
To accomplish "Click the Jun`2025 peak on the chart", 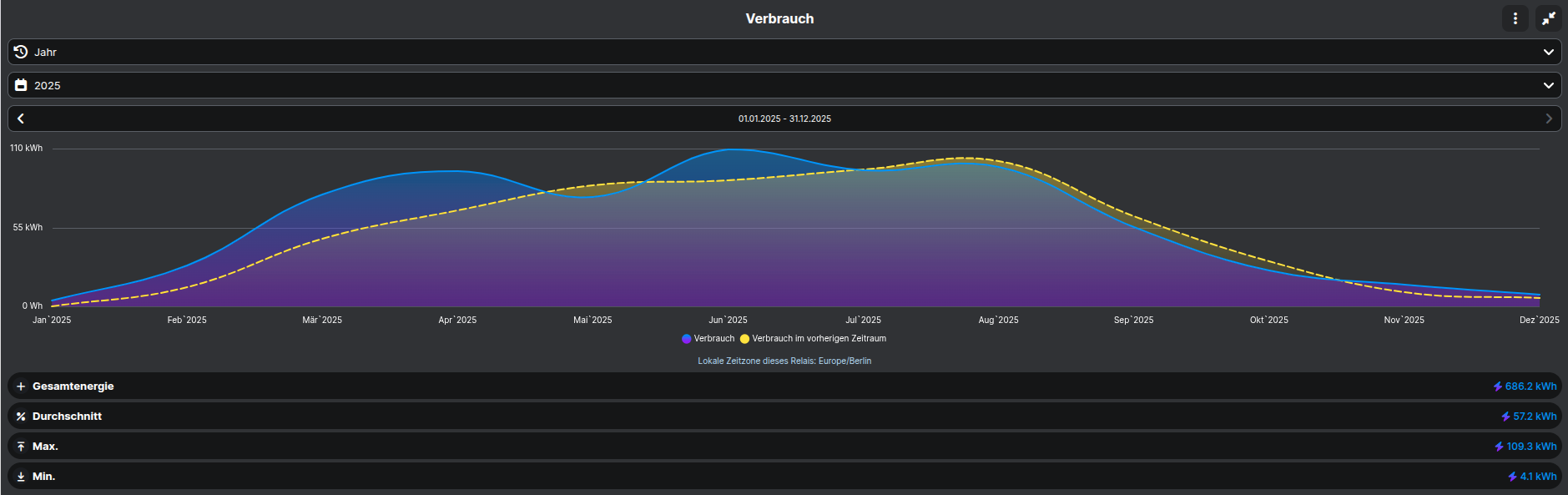I will pyautogui.click(x=733, y=150).
